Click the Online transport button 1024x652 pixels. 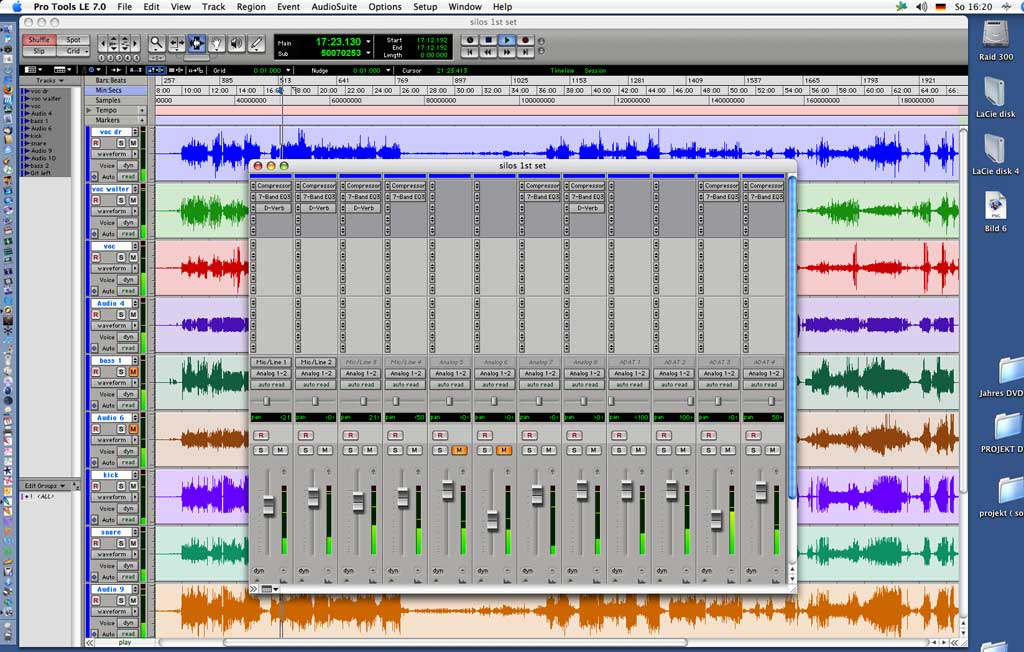click(469, 40)
